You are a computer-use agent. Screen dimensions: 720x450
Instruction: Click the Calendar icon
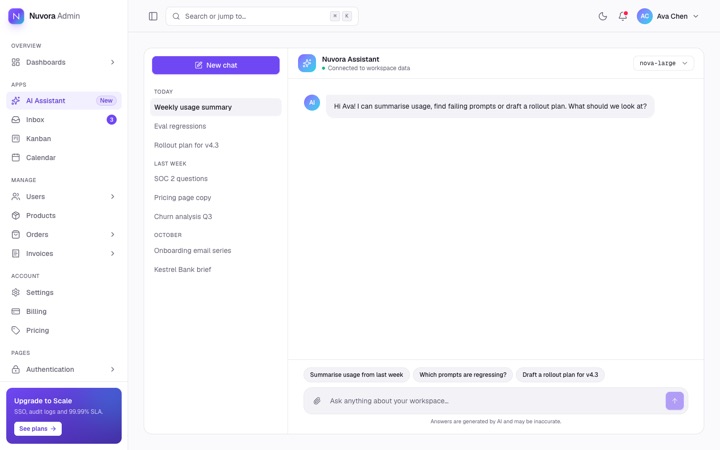click(x=16, y=158)
